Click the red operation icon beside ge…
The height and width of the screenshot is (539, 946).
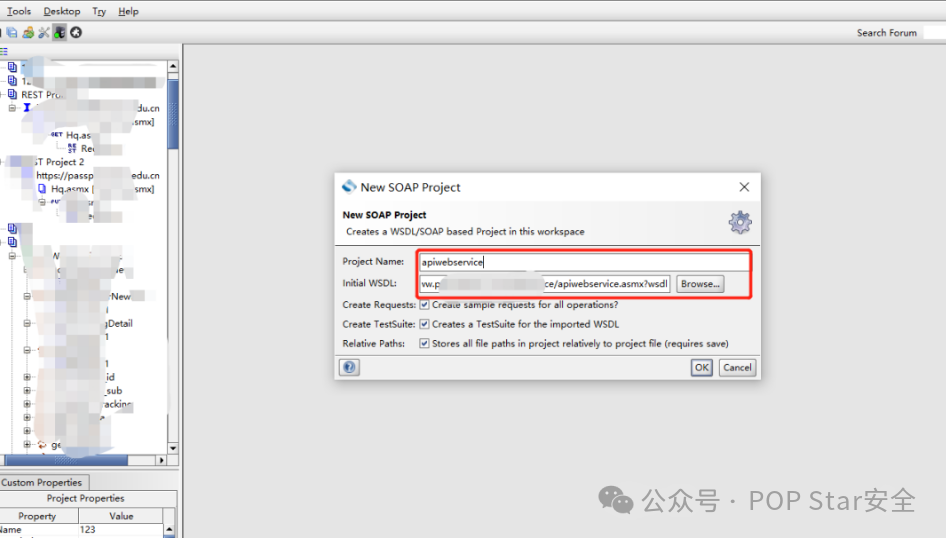[42, 445]
